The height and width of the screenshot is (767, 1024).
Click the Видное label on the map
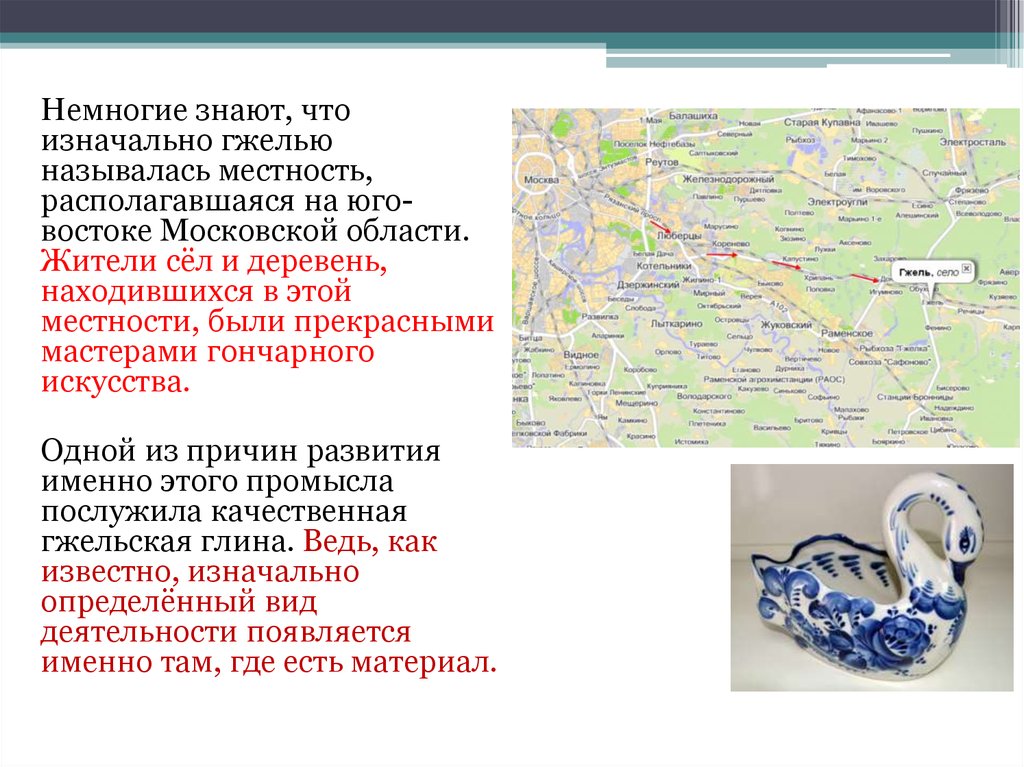(x=553, y=354)
